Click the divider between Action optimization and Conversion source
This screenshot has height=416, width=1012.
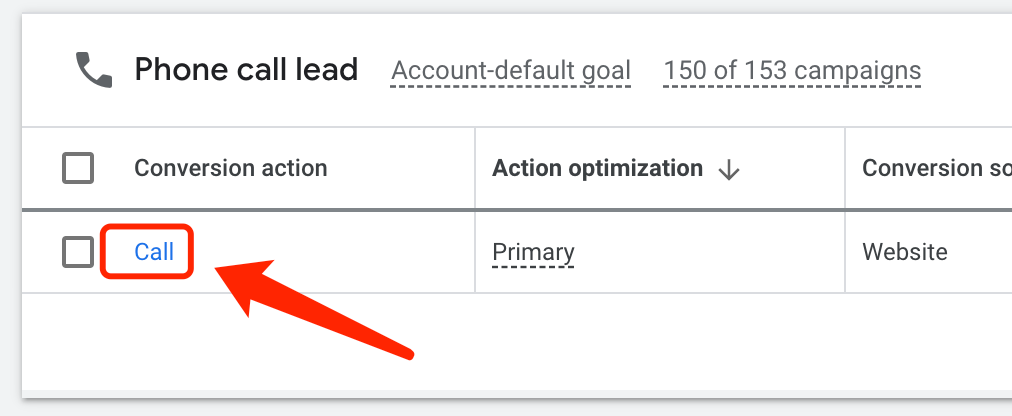tap(845, 168)
